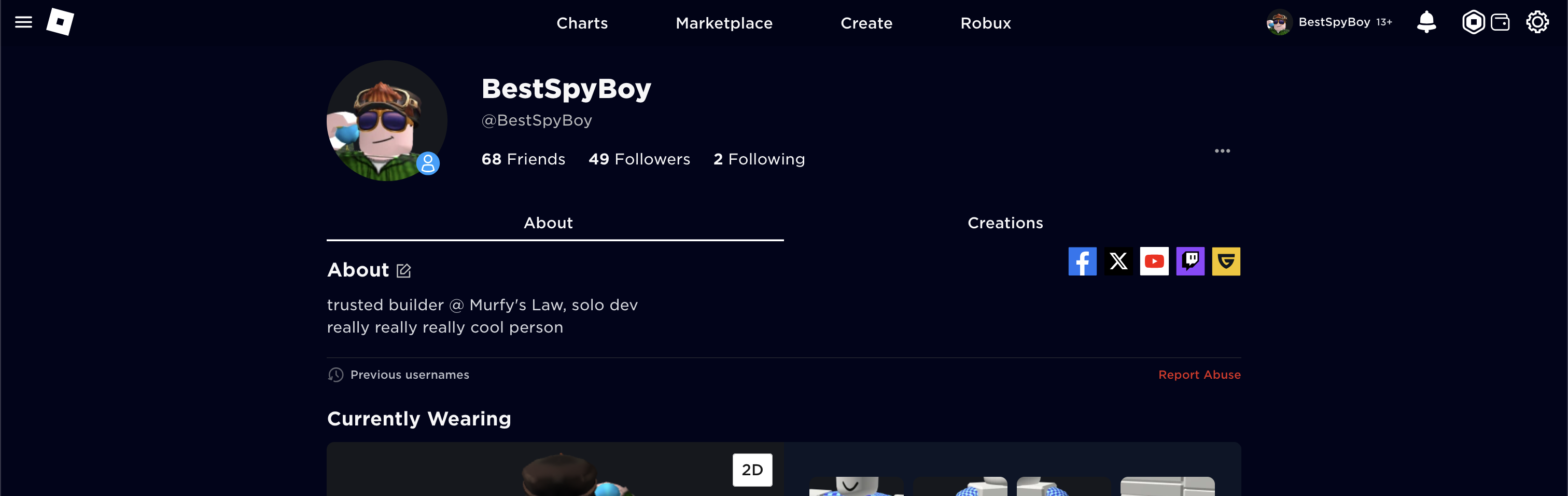Open the settings gear icon
Screen dimensions: 1568x496
pos(1537,22)
